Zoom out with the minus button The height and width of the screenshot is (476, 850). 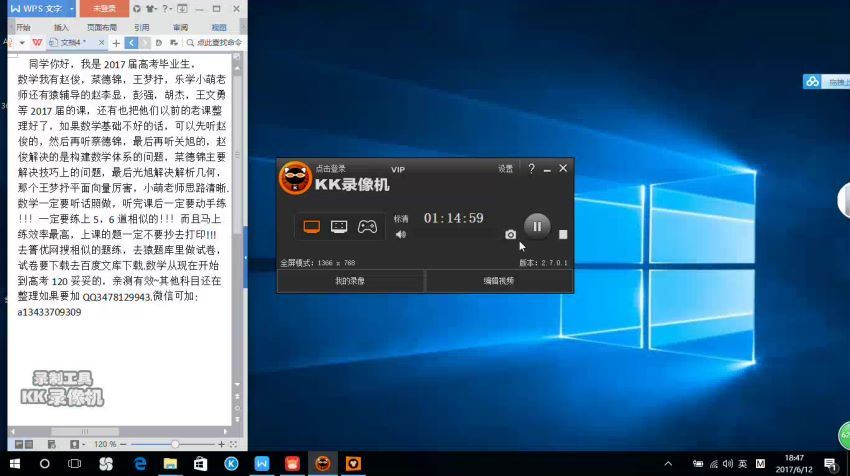[x=124, y=444]
